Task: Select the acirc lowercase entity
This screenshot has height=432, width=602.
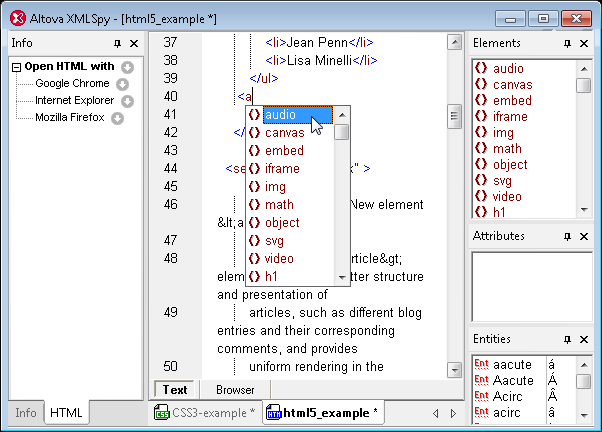Action: (507, 412)
